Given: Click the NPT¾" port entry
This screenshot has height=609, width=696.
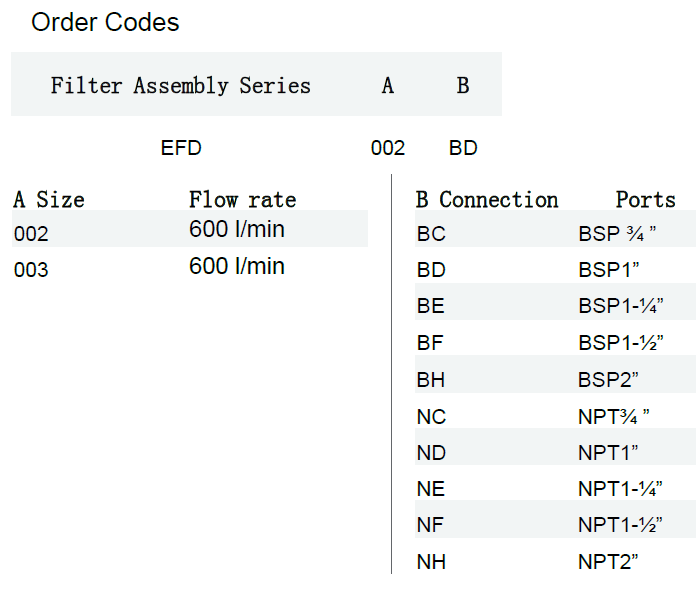Looking at the screenshot, I should [614, 417].
